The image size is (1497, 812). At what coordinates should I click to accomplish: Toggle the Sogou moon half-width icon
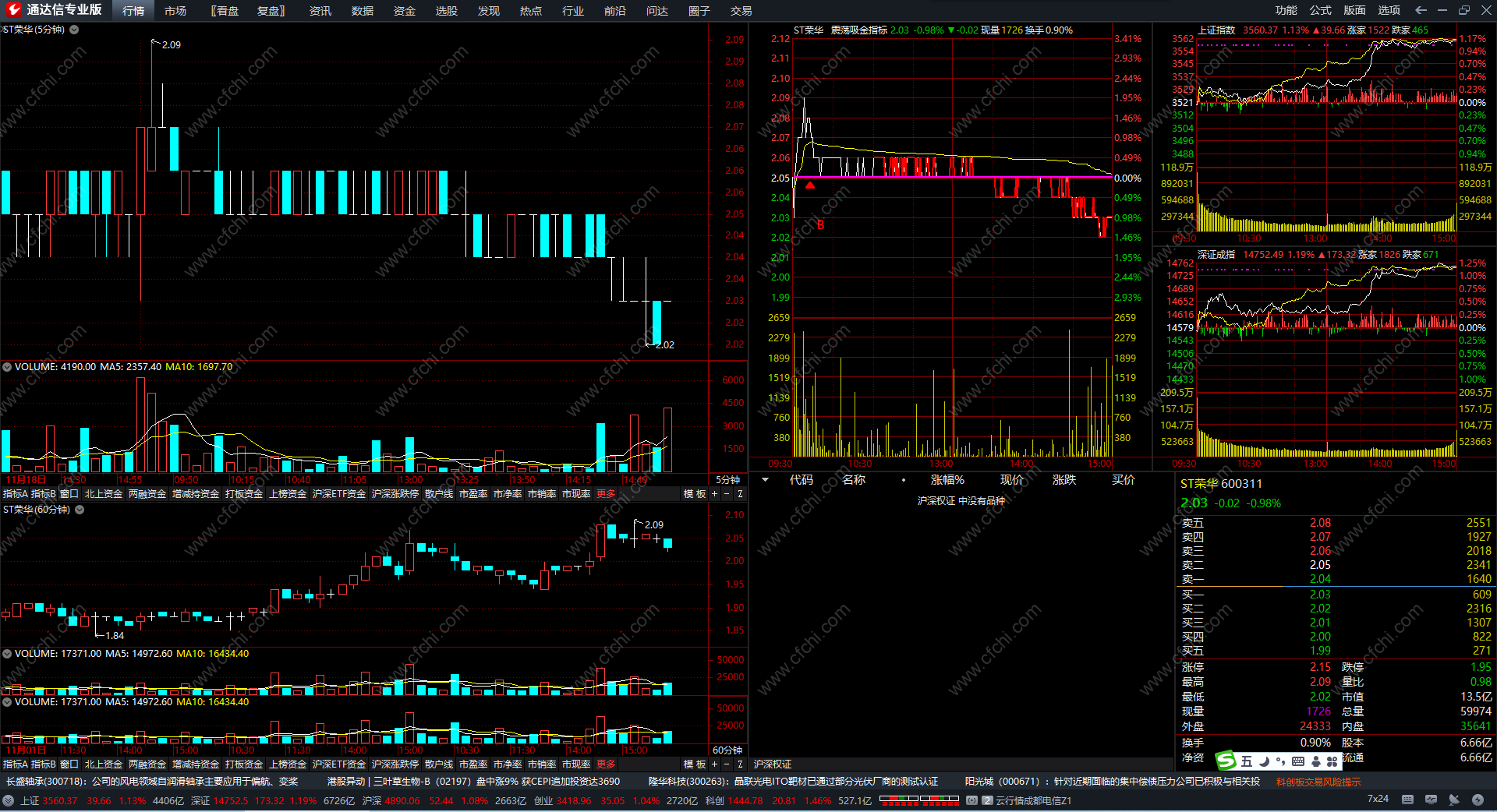tap(1264, 761)
